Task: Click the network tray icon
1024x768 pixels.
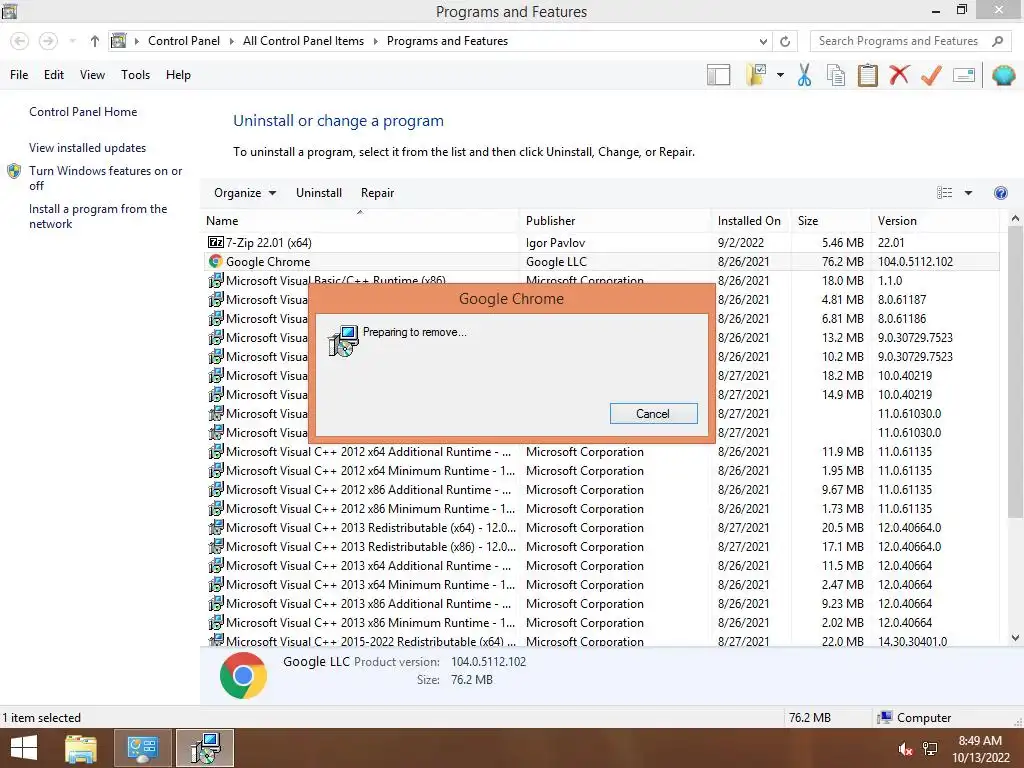Action: coord(930,749)
